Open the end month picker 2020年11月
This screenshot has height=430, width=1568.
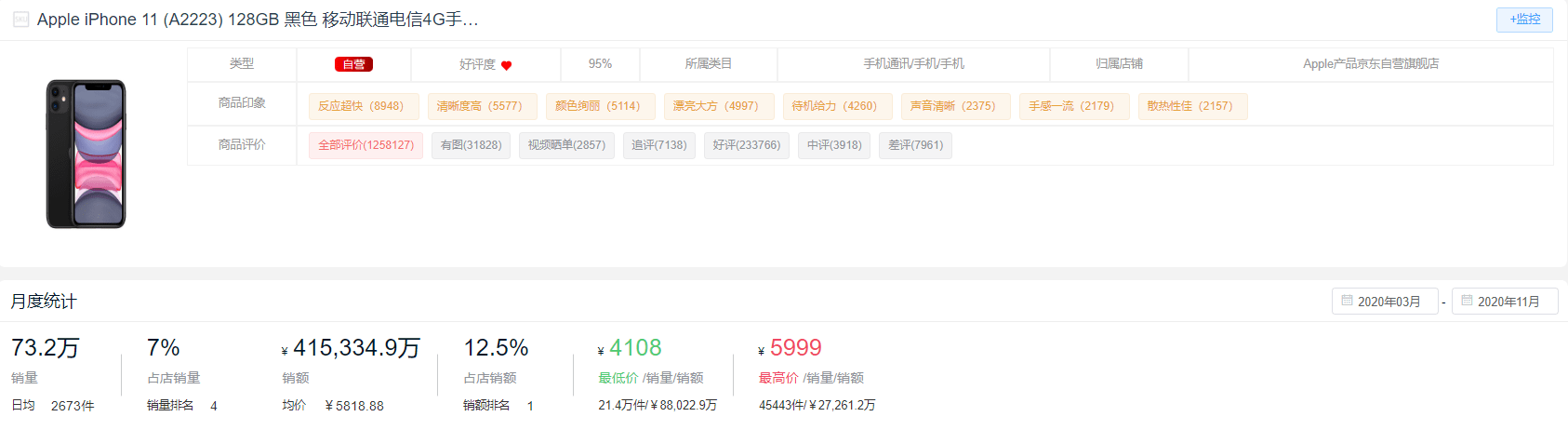[1505, 302]
